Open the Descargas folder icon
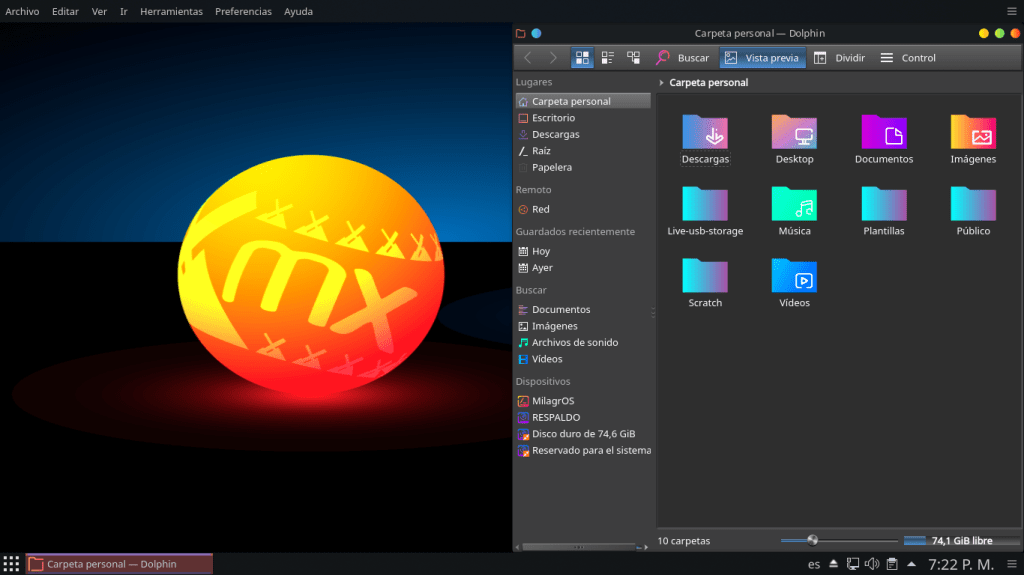Viewport: 1024px width, 575px height. tap(705, 133)
